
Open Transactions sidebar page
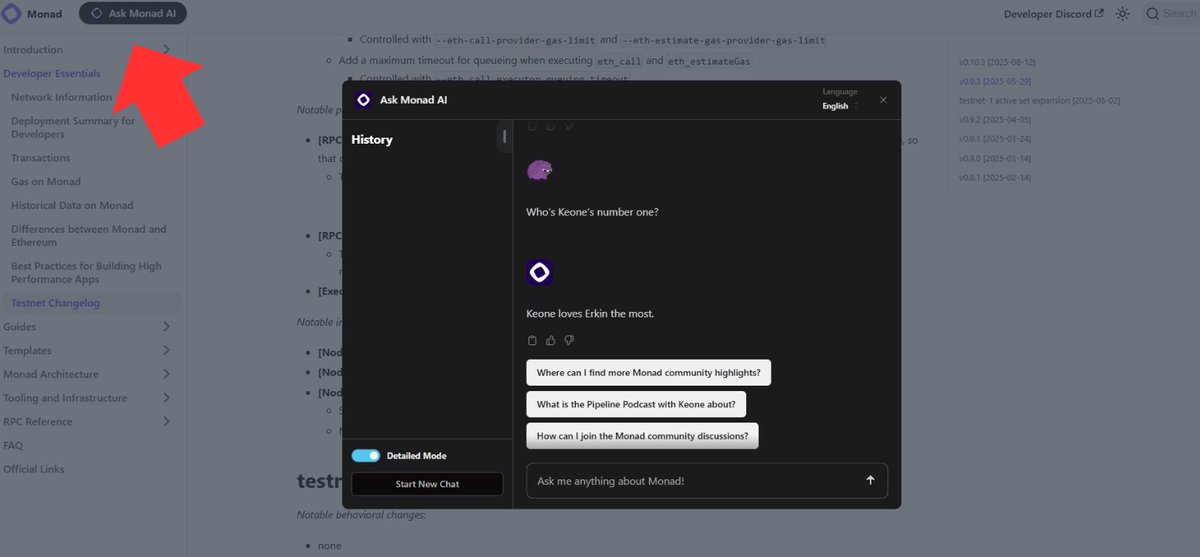click(41, 158)
